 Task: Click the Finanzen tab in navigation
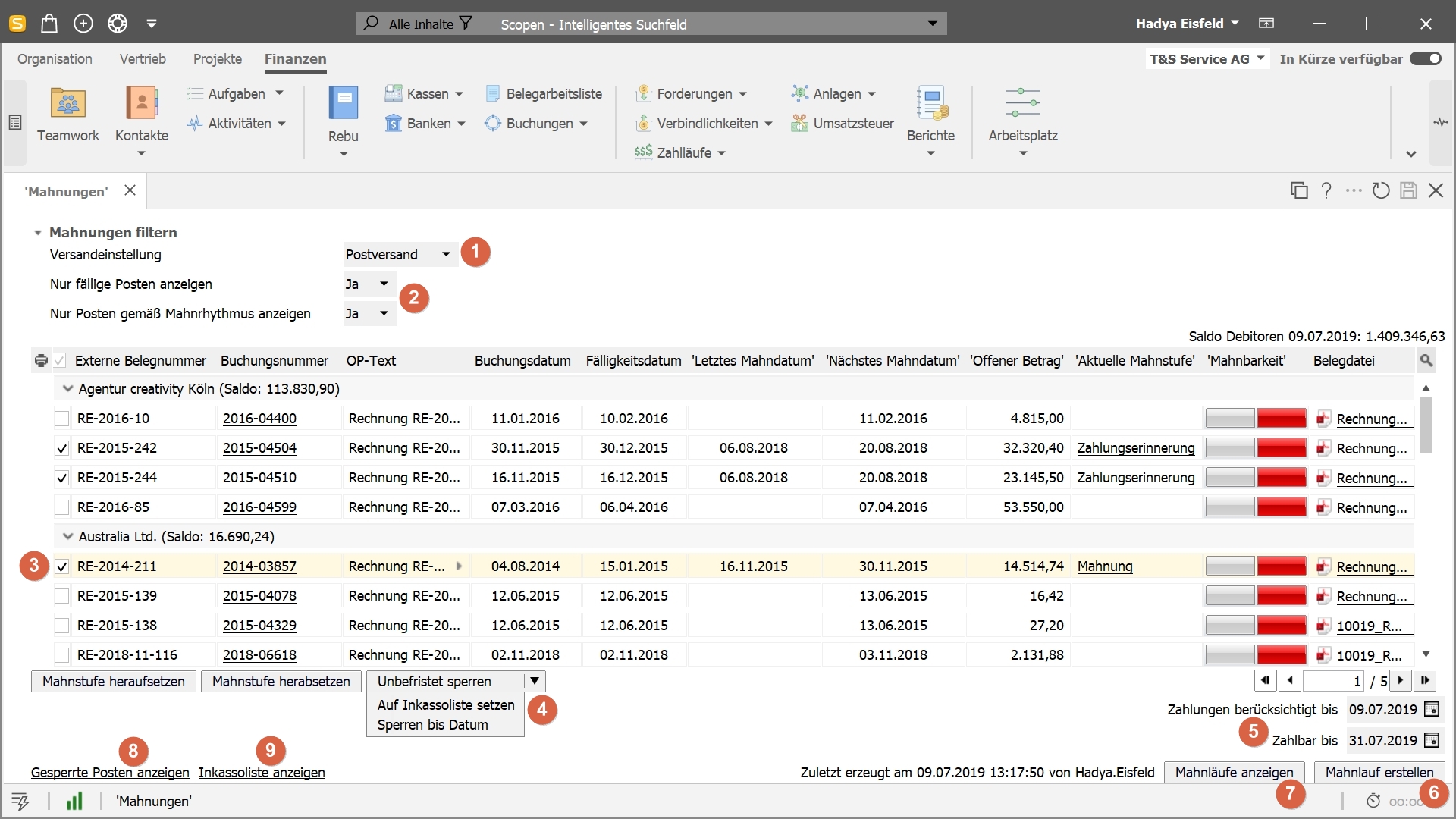(296, 58)
